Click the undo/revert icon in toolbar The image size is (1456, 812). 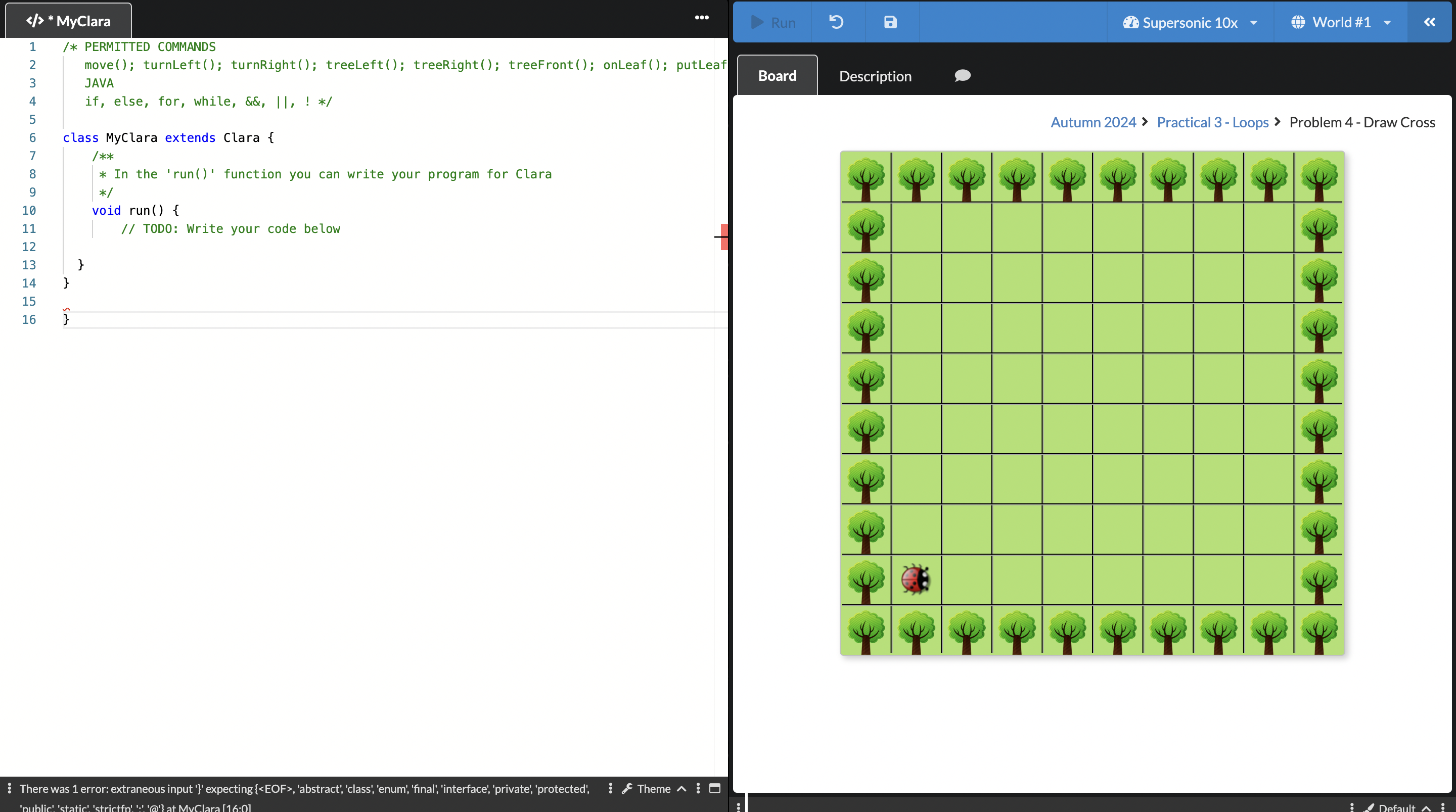836,23
